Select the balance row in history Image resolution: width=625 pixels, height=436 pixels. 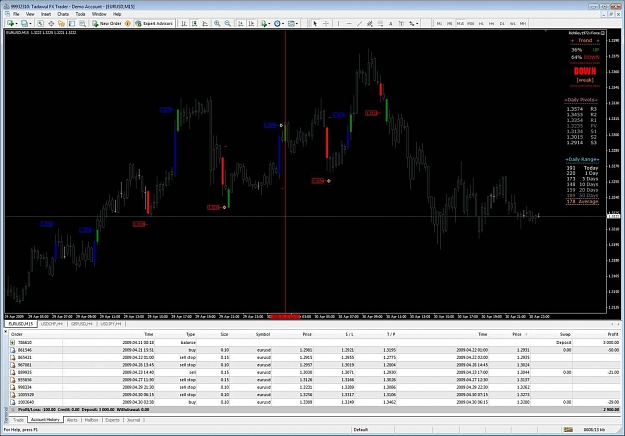[x=314, y=342]
